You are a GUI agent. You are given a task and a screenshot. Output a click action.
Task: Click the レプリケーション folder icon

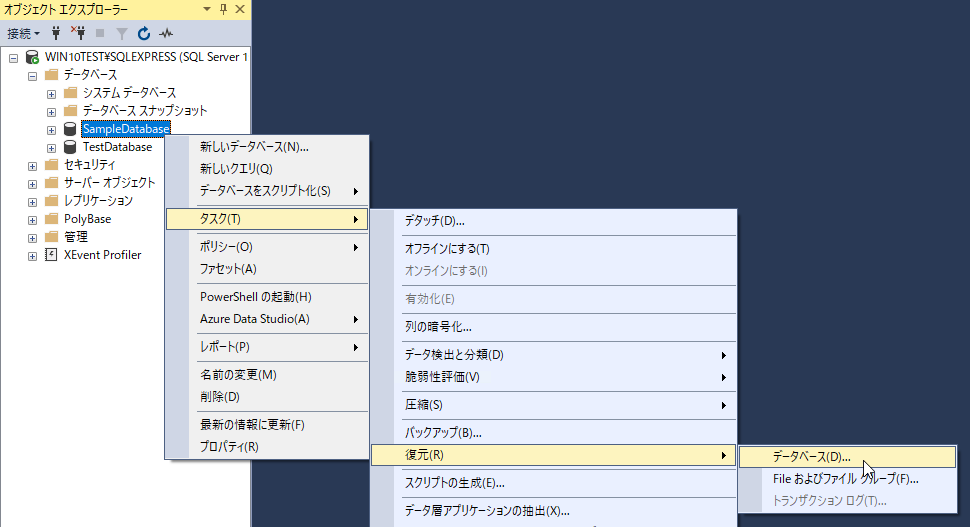52,200
